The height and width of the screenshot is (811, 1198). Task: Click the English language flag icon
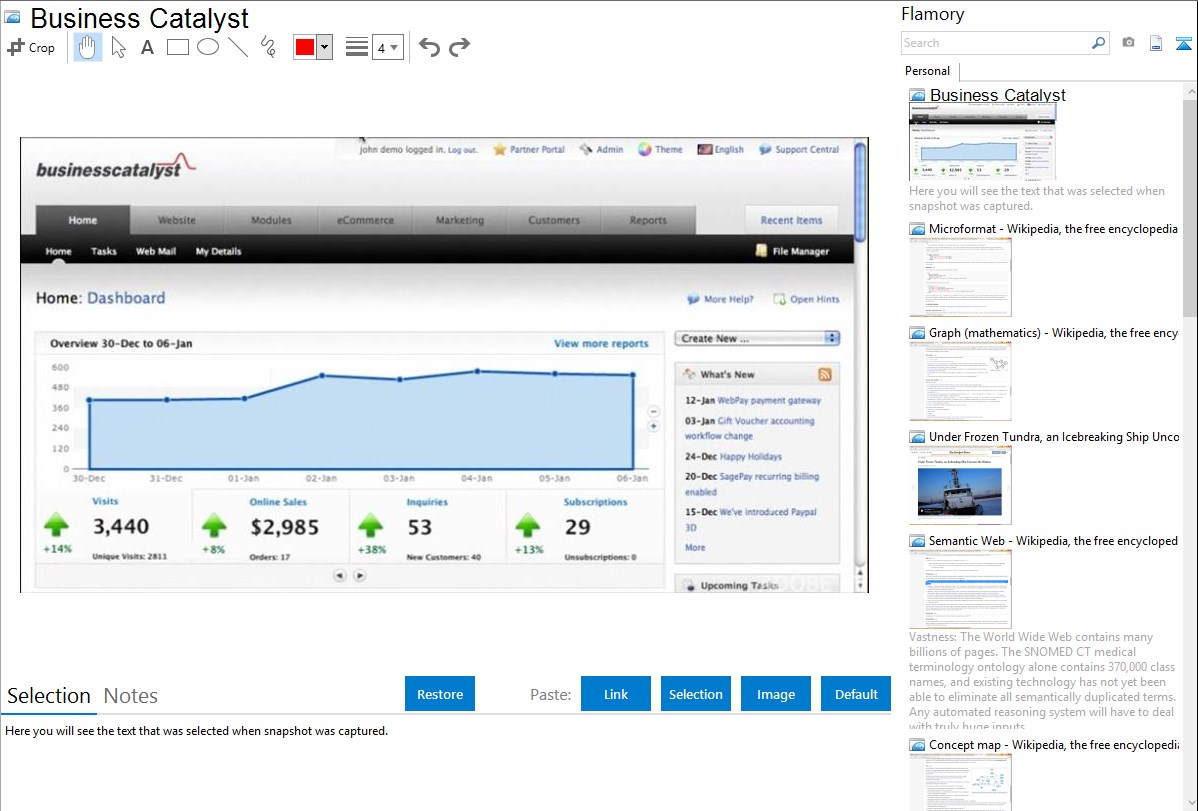pyautogui.click(x=704, y=149)
